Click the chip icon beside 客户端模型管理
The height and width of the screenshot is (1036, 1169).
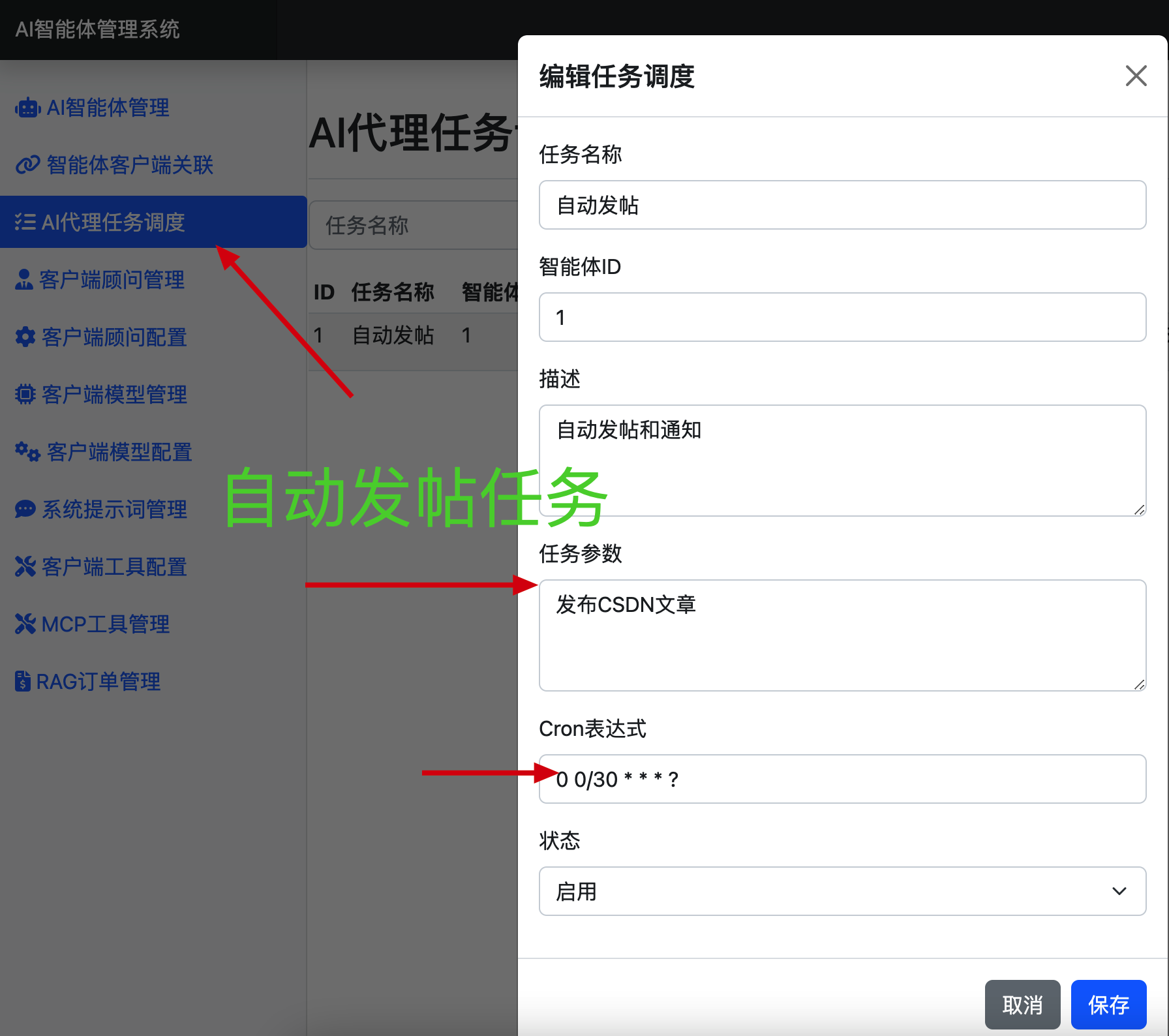point(25,394)
